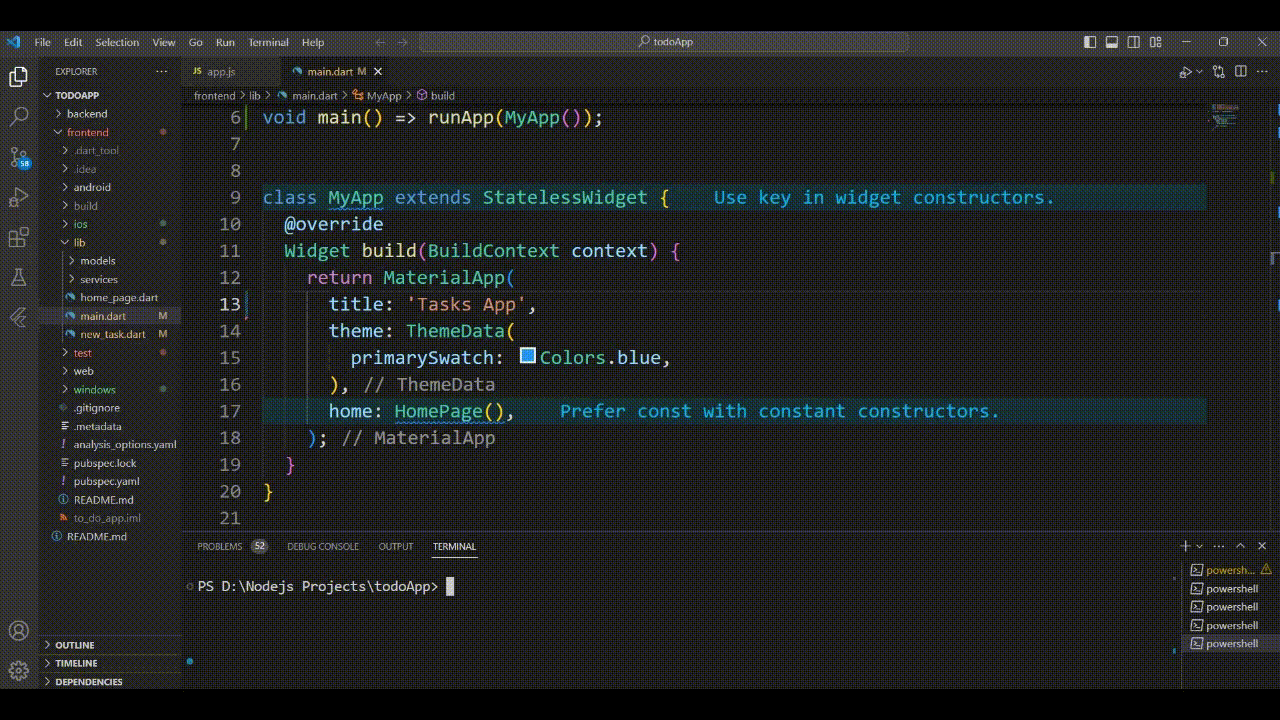Open the Run and Debug view
This screenshot has height=720, width=1280.
tap(18, 198)
